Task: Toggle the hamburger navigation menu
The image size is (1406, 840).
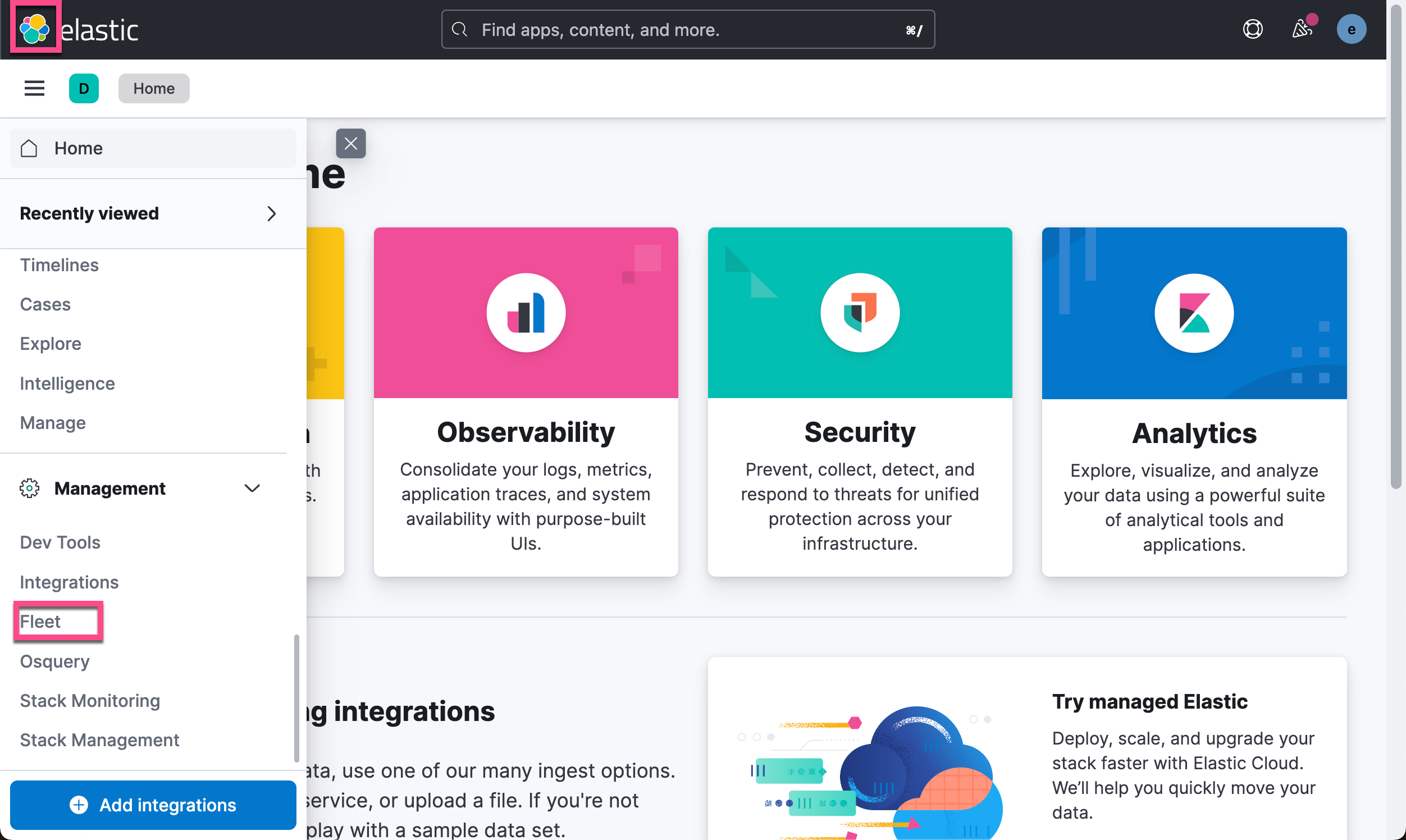Action: click(34, 88)
